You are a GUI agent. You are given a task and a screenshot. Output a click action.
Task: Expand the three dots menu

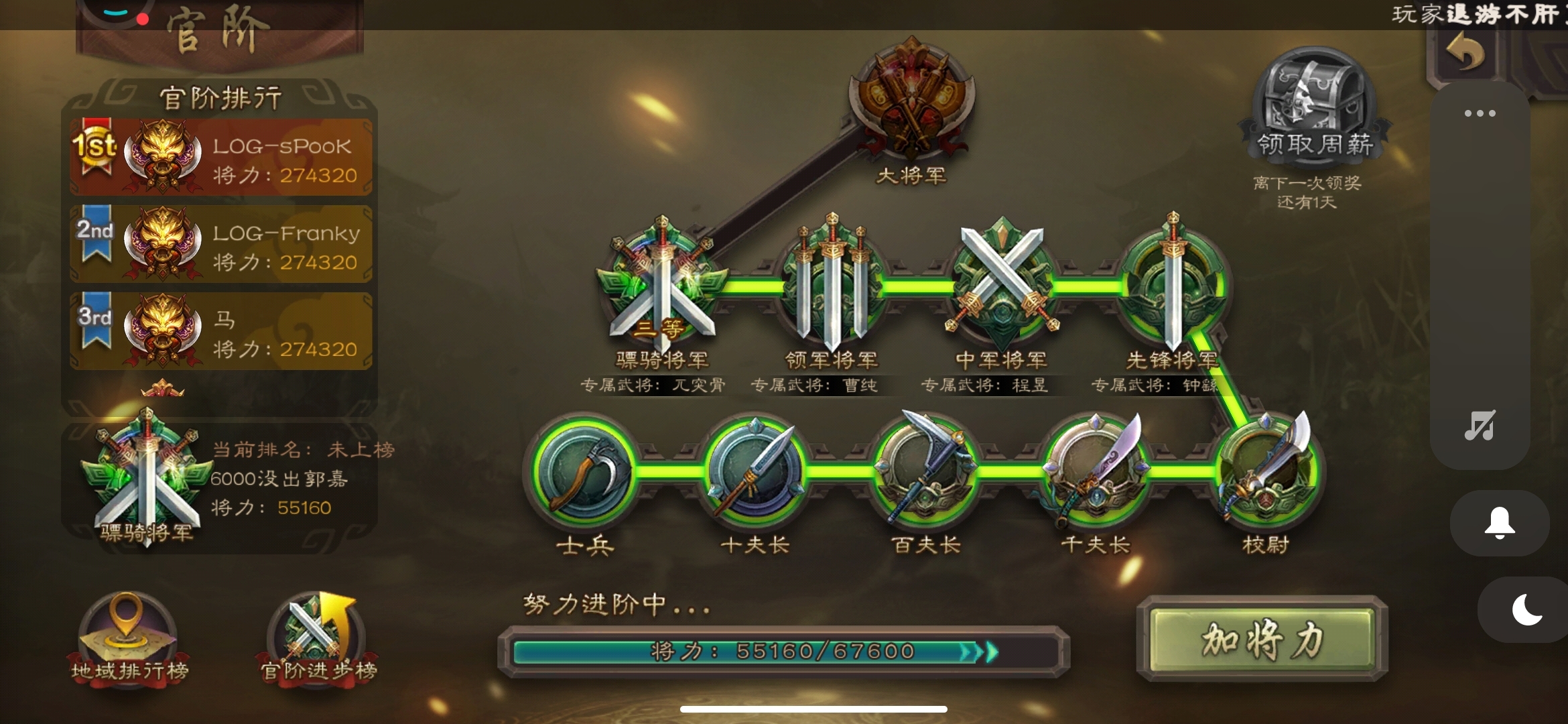click(x=1480, y=113)
